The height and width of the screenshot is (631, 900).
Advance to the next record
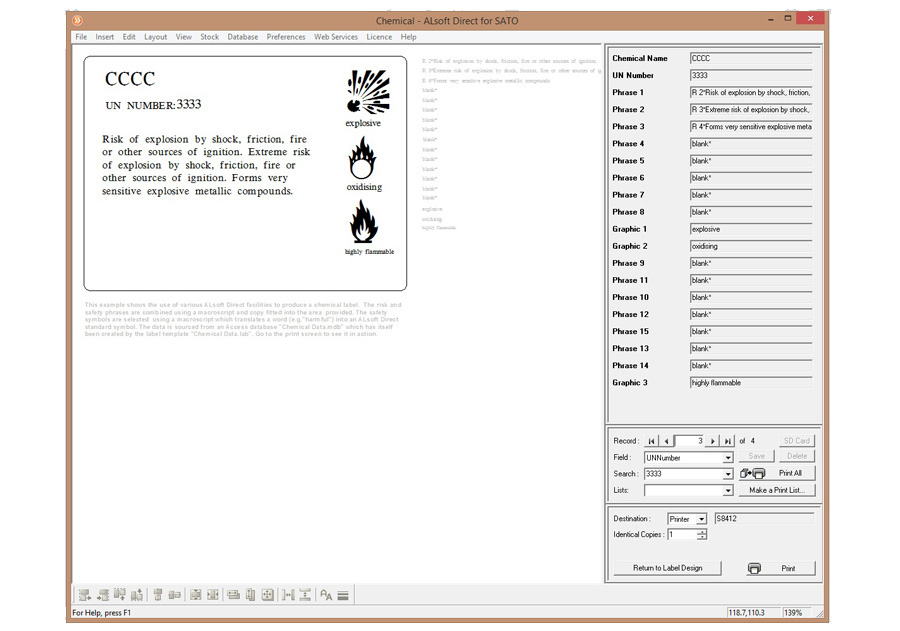point(713,440)
